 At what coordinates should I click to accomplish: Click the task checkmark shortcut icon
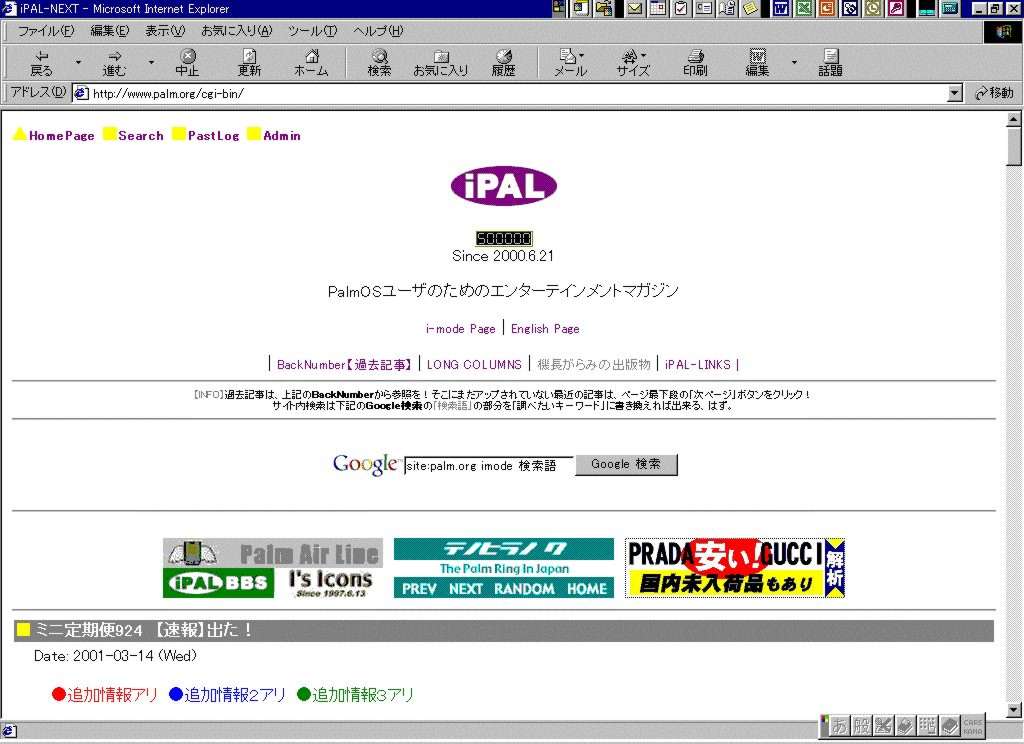coord(681,8)
